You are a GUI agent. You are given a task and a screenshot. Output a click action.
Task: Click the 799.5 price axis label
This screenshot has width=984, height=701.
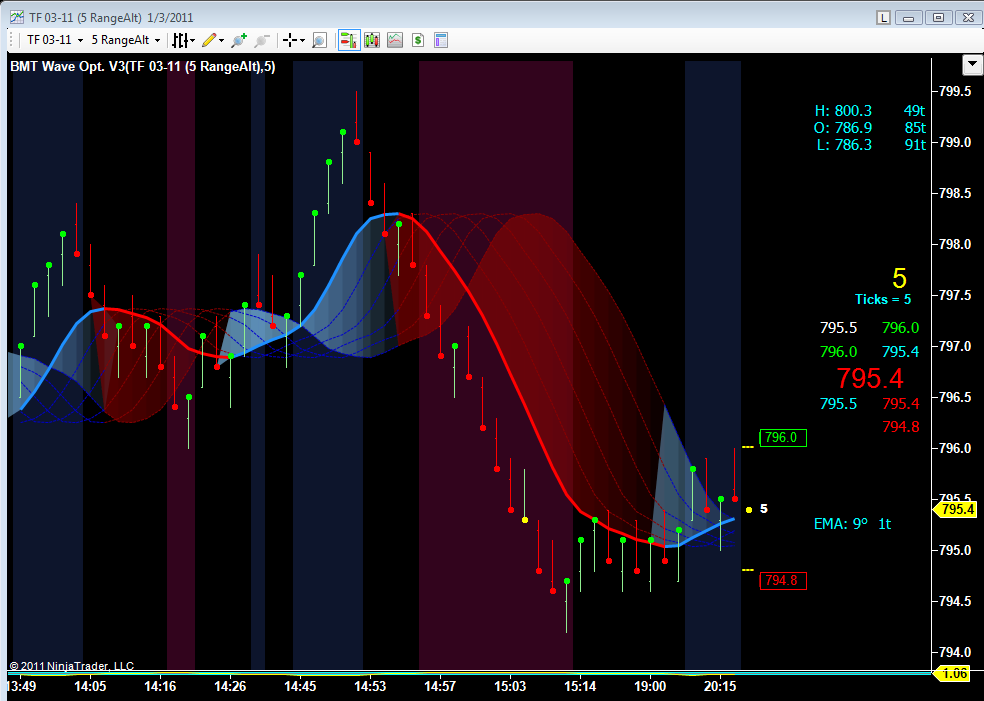point(955,91)
